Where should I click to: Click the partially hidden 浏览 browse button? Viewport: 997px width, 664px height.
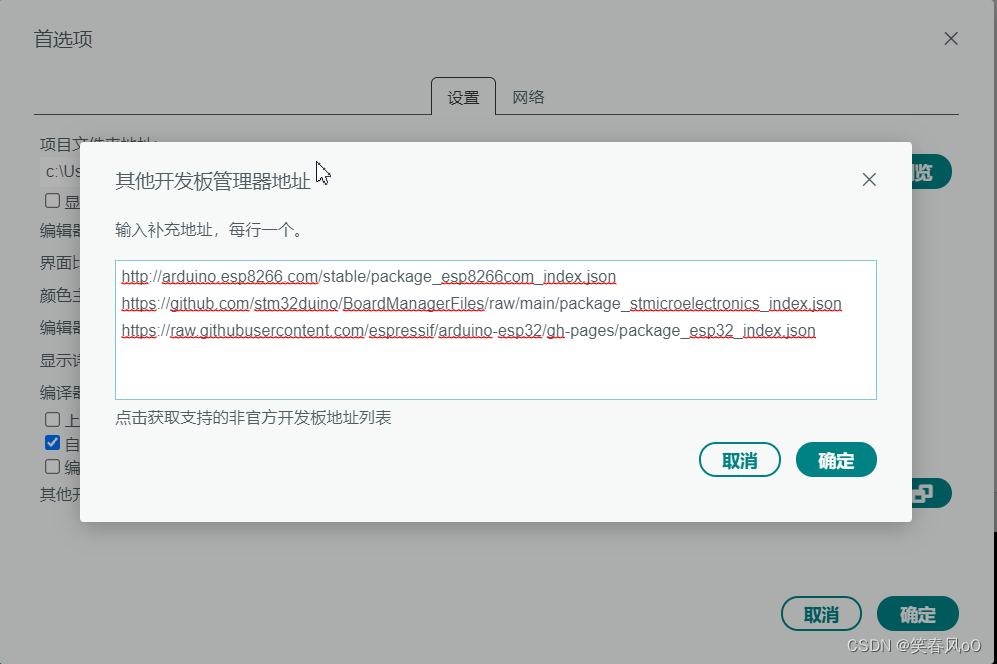click(931, 172)
